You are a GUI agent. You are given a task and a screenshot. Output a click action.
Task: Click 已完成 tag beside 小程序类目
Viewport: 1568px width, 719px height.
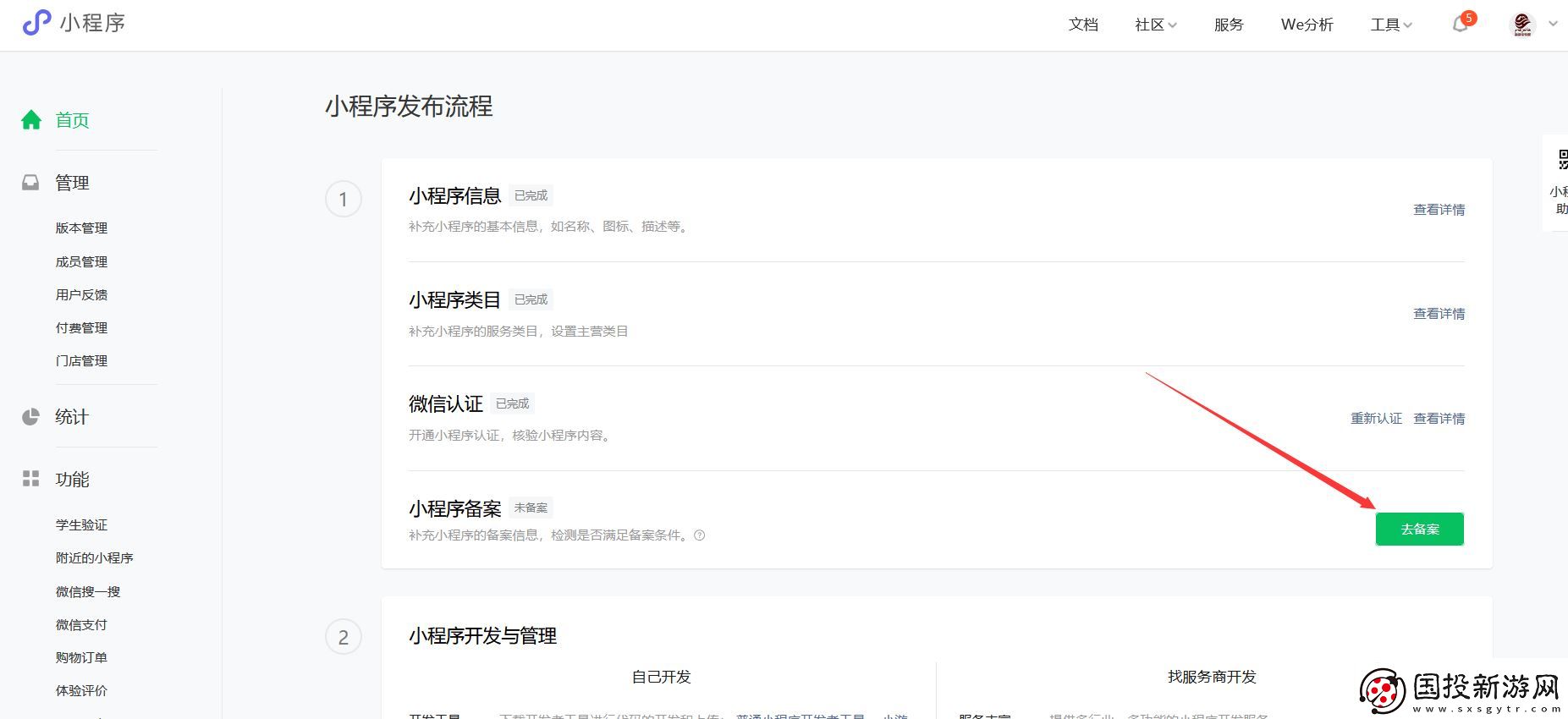point(531,299)
